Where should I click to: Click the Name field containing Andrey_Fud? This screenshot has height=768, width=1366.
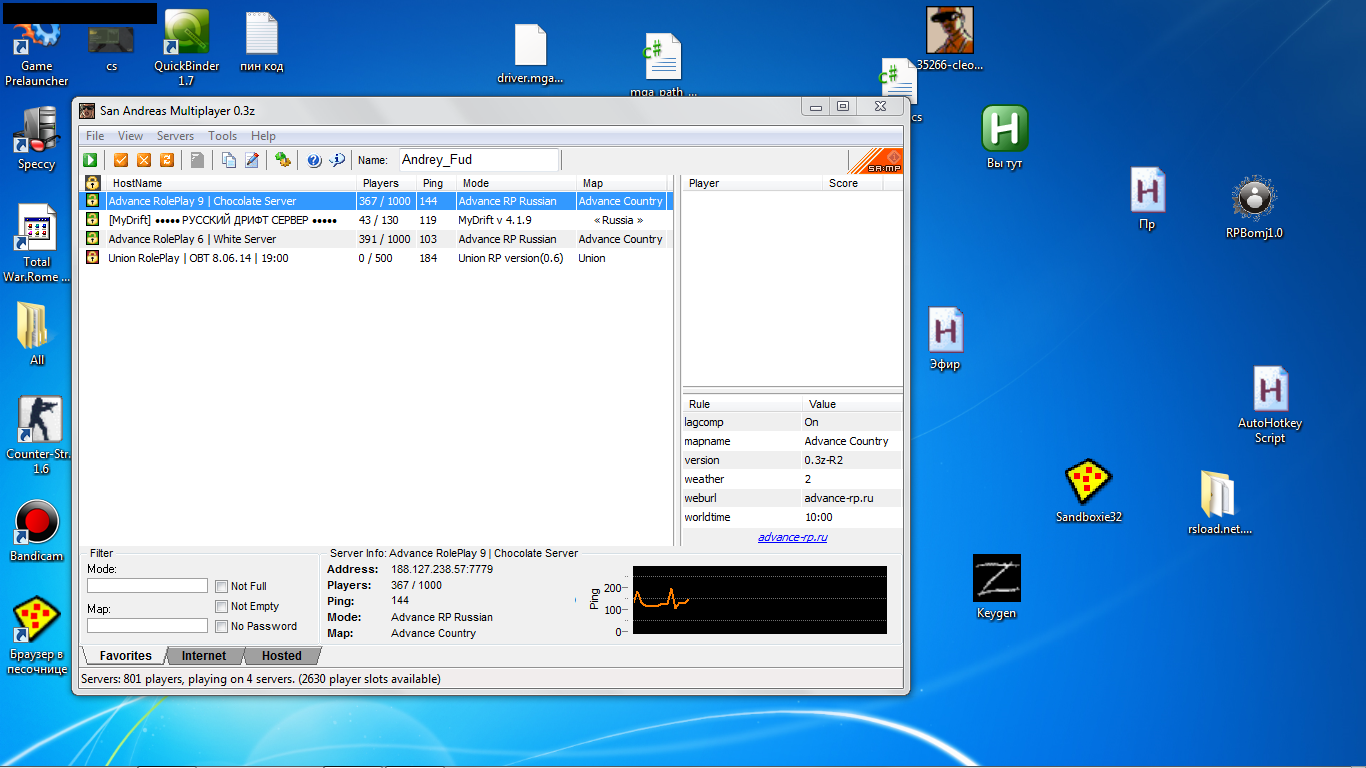478,160
